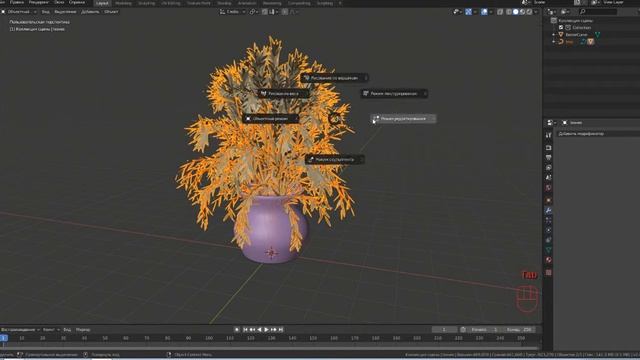
Task: Open the pivot point dropdown
Action: [253, 12]
